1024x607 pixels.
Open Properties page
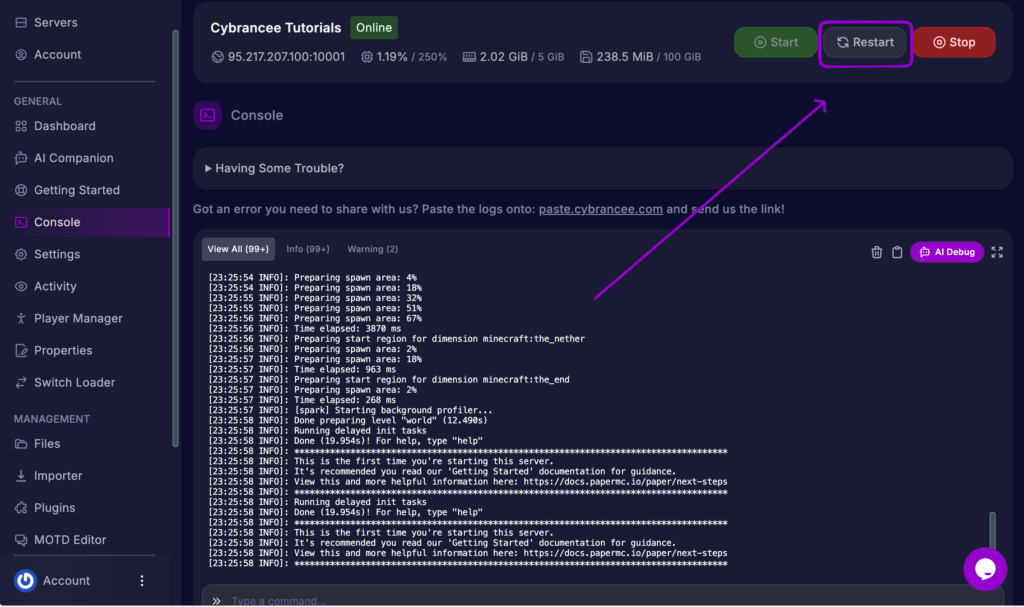pos(63,350)
